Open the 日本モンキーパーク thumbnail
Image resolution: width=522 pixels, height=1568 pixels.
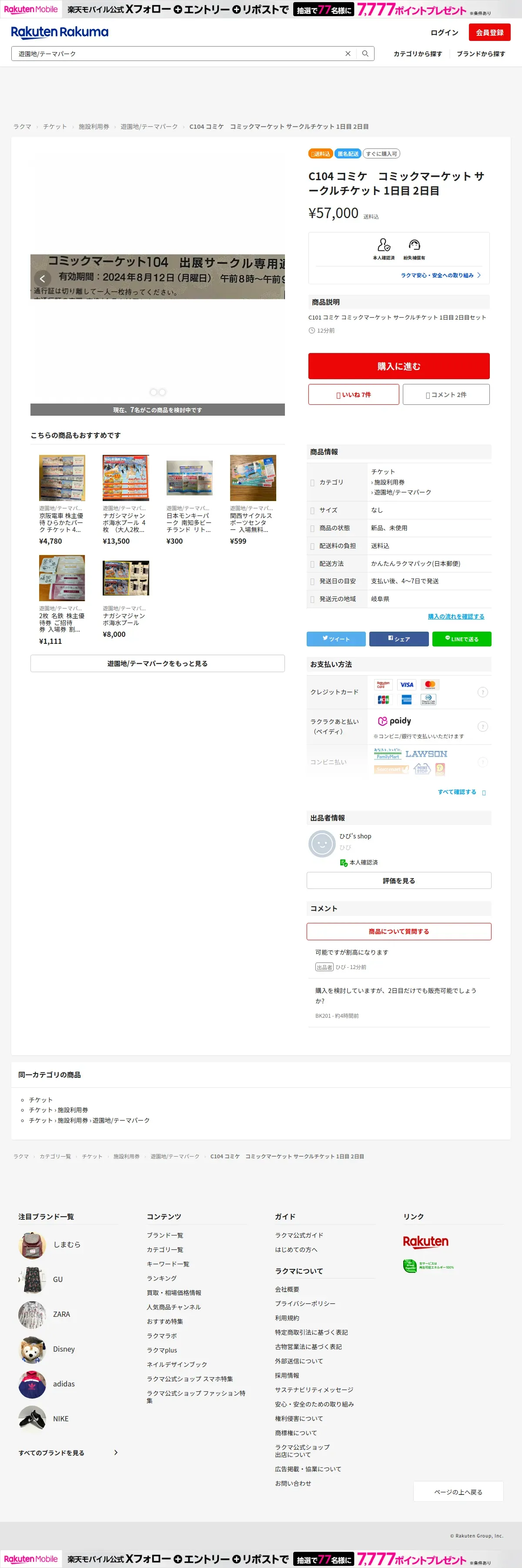point(189,478)
